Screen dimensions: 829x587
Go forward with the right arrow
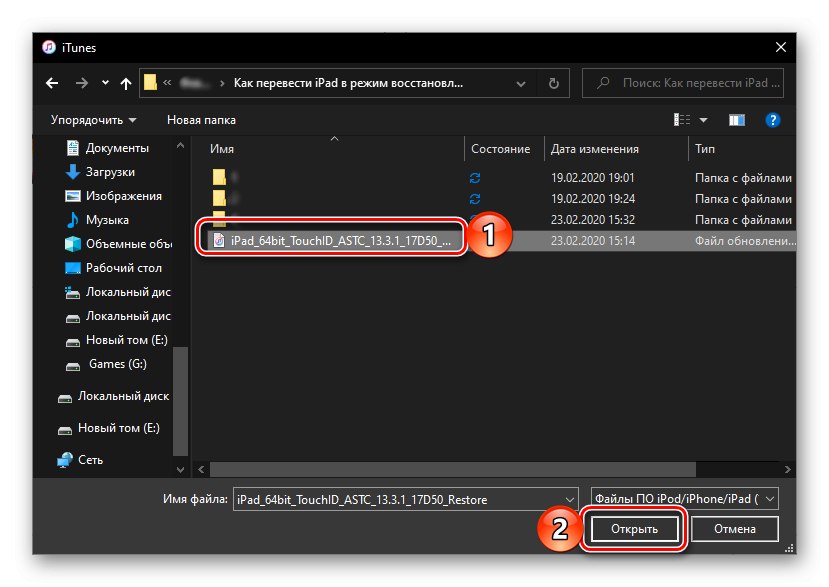click(x=81, y=83)
